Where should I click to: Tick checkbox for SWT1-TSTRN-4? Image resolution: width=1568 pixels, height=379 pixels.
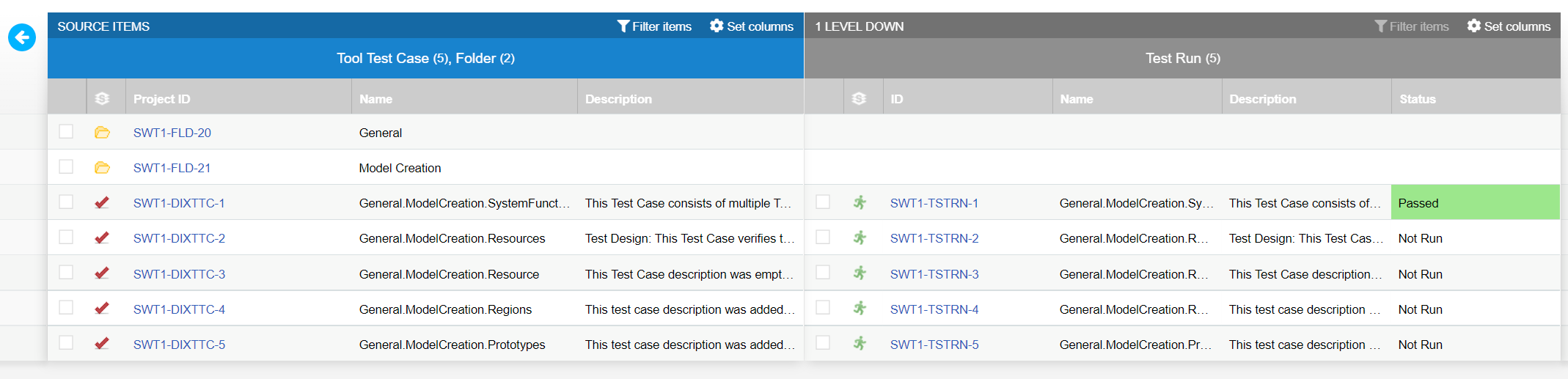tap(823, 307)
